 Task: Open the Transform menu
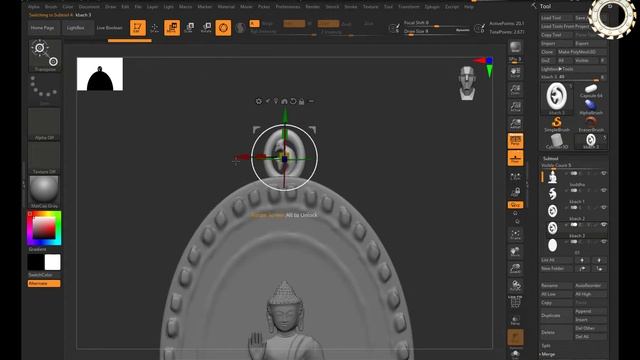coord(409,7)
